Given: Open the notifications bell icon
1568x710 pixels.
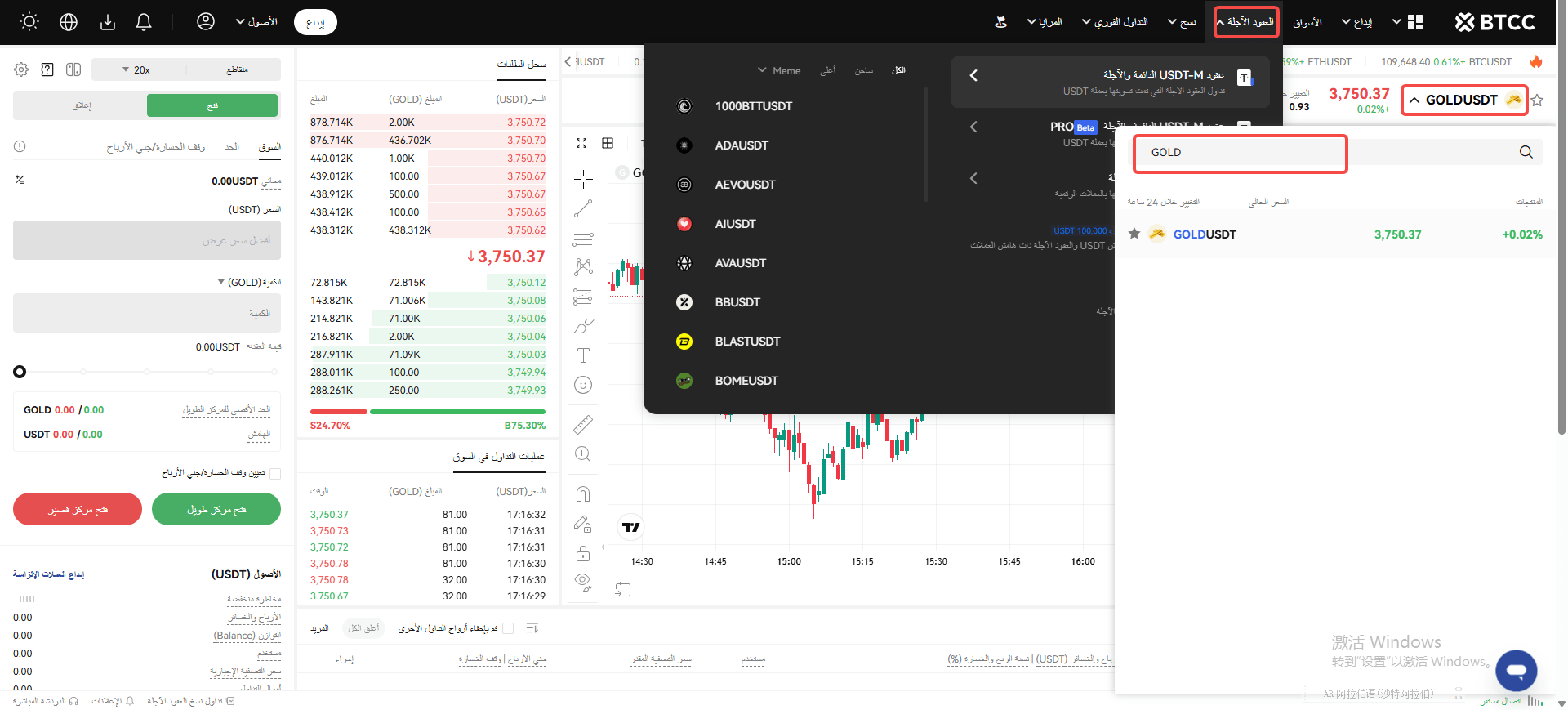Looking at the screenshot, I should click(x=144, y=22).
